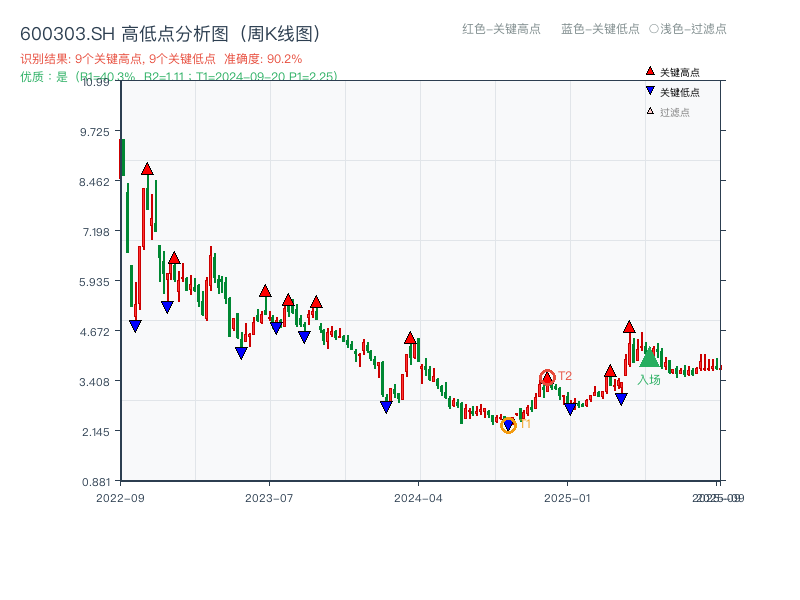The height and width of the screenshot is (600, 800).
Task: Click the red peak triangle marker in 2025
Action: pos(629,325)
